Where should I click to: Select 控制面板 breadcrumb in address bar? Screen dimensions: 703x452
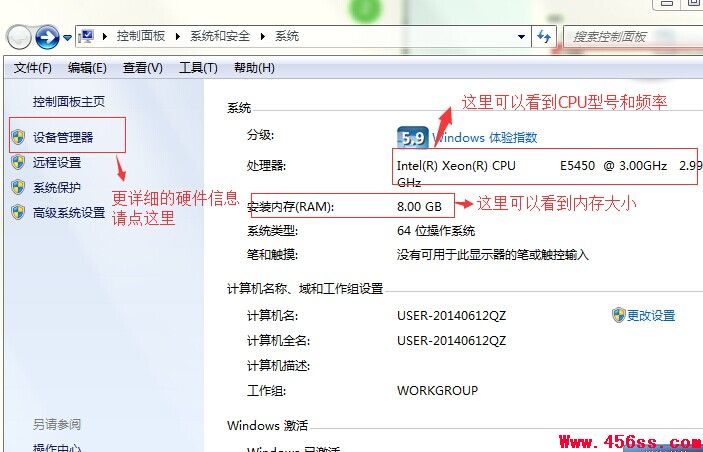tap(141, 36)
